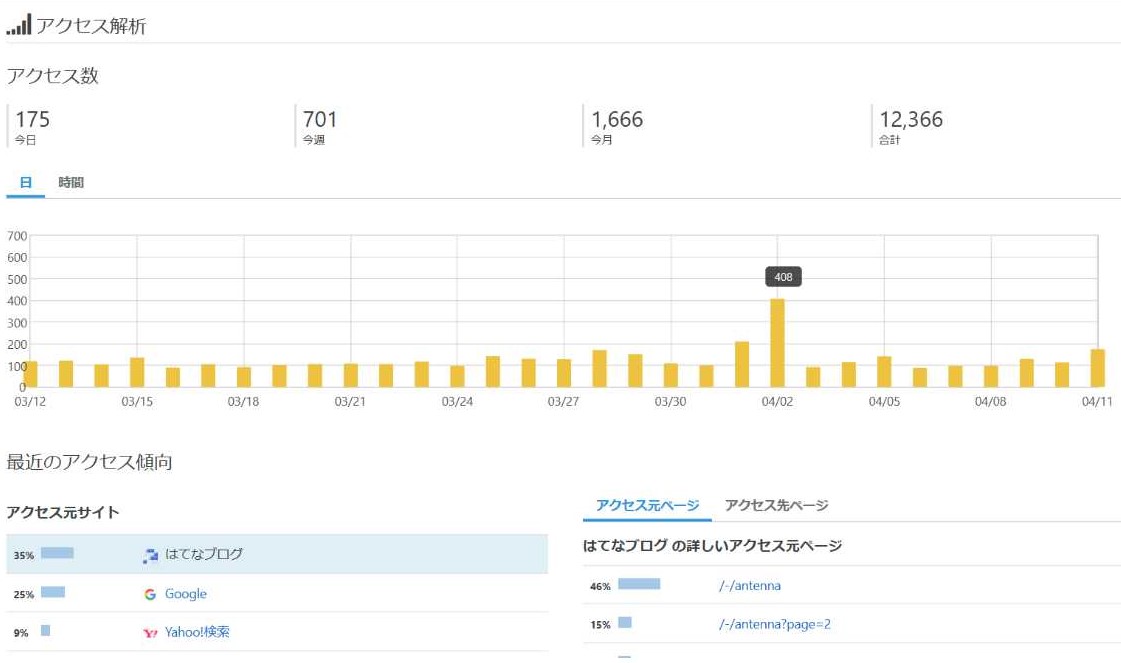The height and width of the screenshot is (663, 1121).
Task: Open the Google referrer link
Action: 186,594
